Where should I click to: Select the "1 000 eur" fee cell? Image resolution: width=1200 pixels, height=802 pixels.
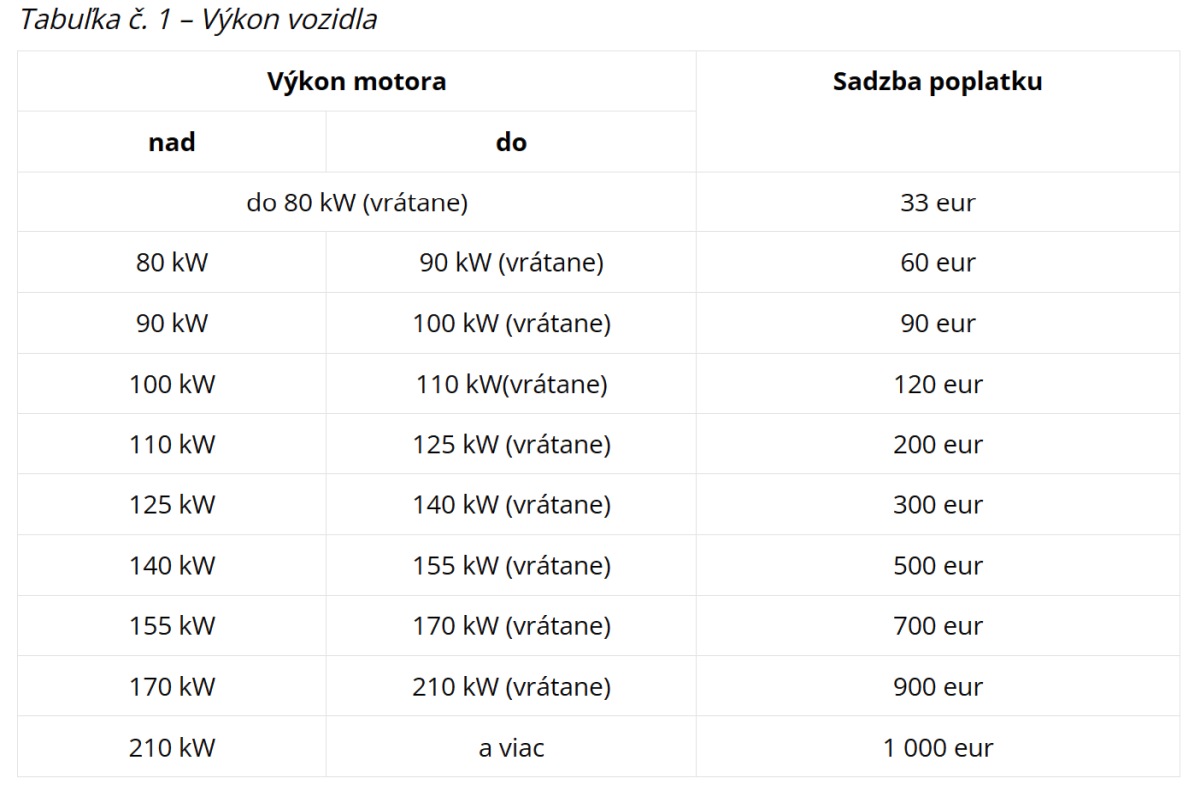(x=937, y=747)
